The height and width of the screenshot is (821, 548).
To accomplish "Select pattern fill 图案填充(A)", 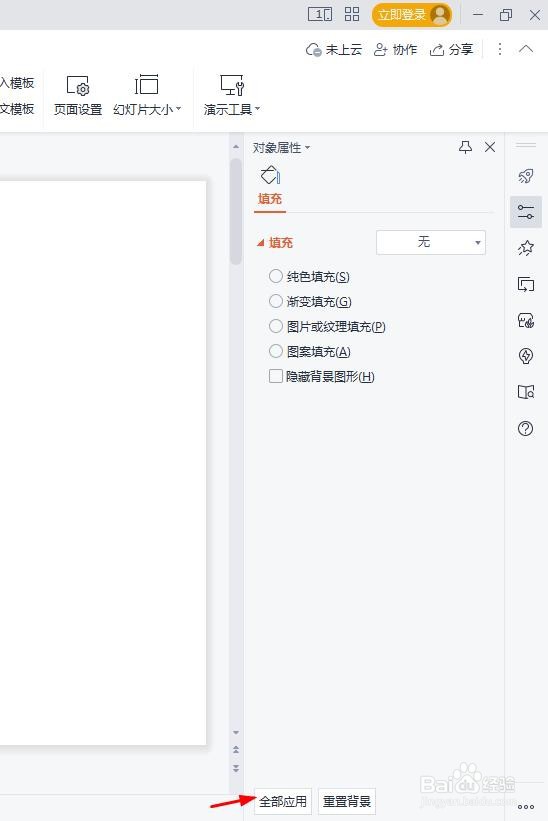I will [309, 351].
